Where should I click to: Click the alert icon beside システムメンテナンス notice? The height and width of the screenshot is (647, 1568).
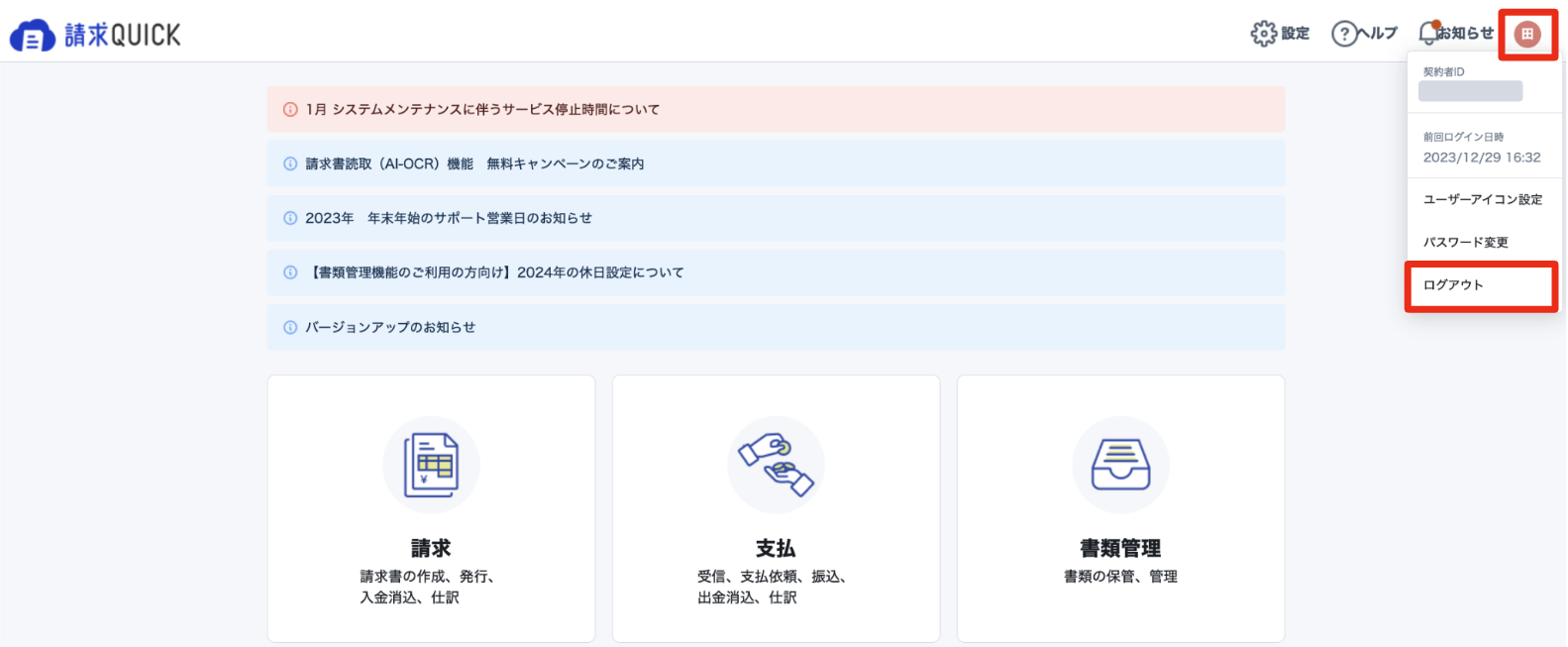290,110
